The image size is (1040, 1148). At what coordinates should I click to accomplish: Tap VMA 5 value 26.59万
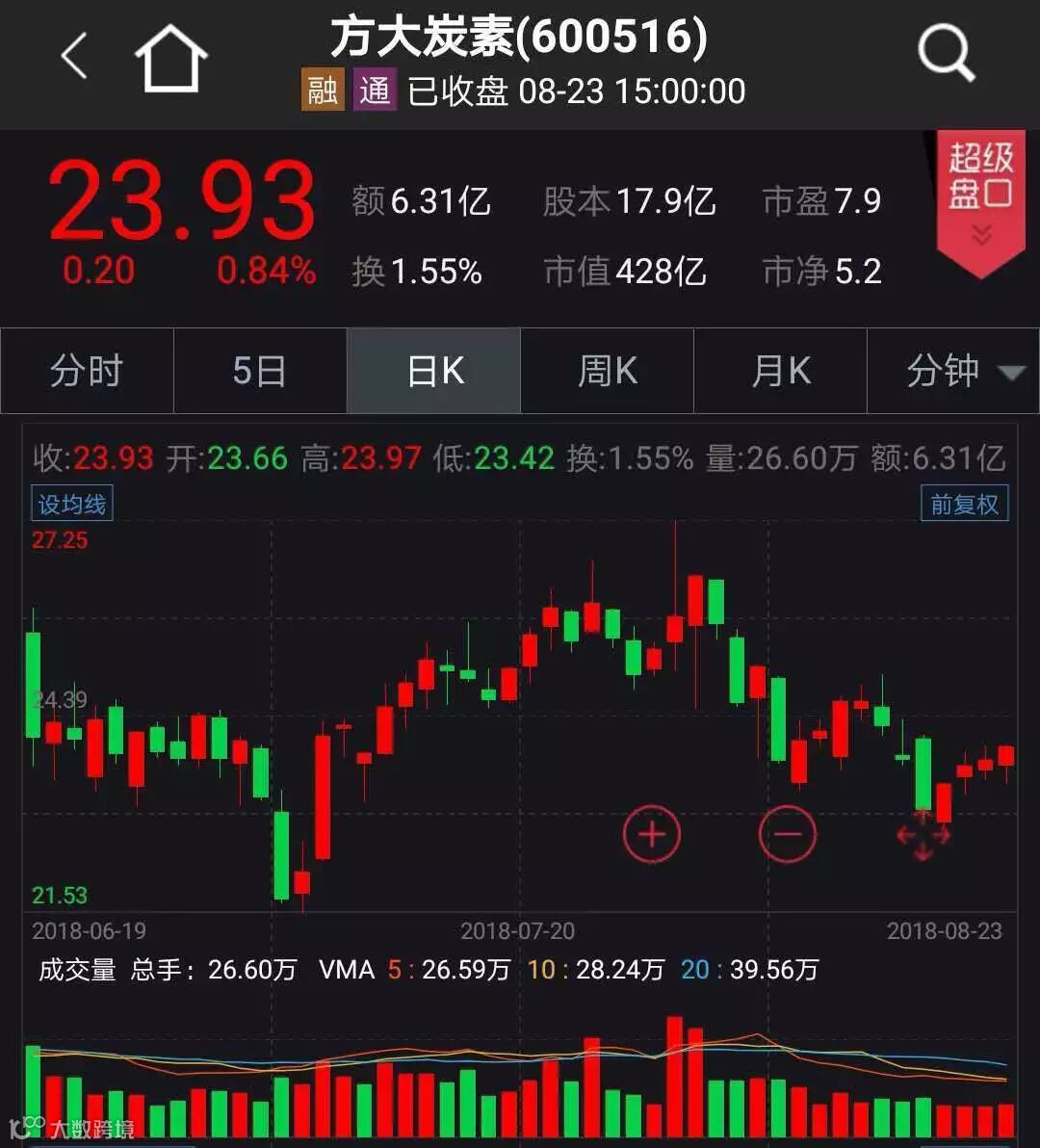tap(465, 970)
